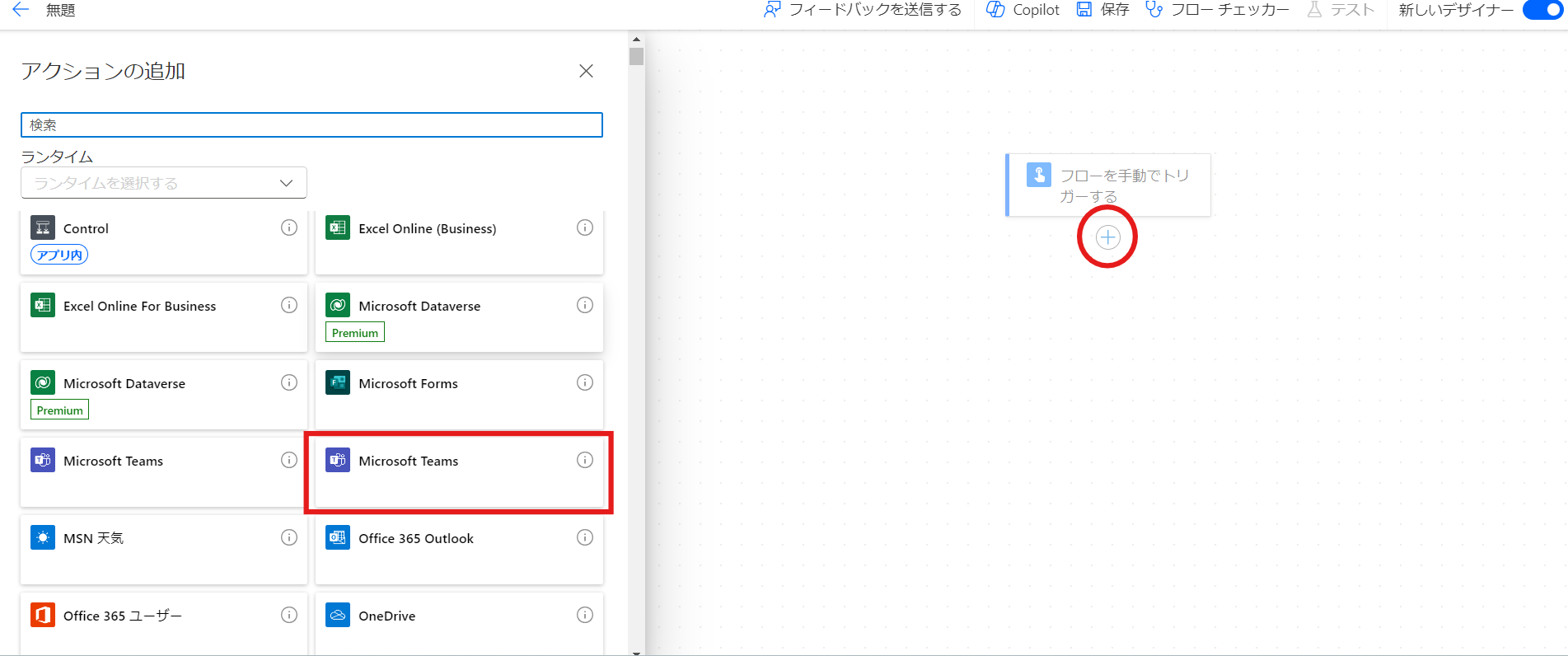Open the ランタイムを選択する dropdown
The height and width of the screenshot is (656, 1568).
(164, 183)
